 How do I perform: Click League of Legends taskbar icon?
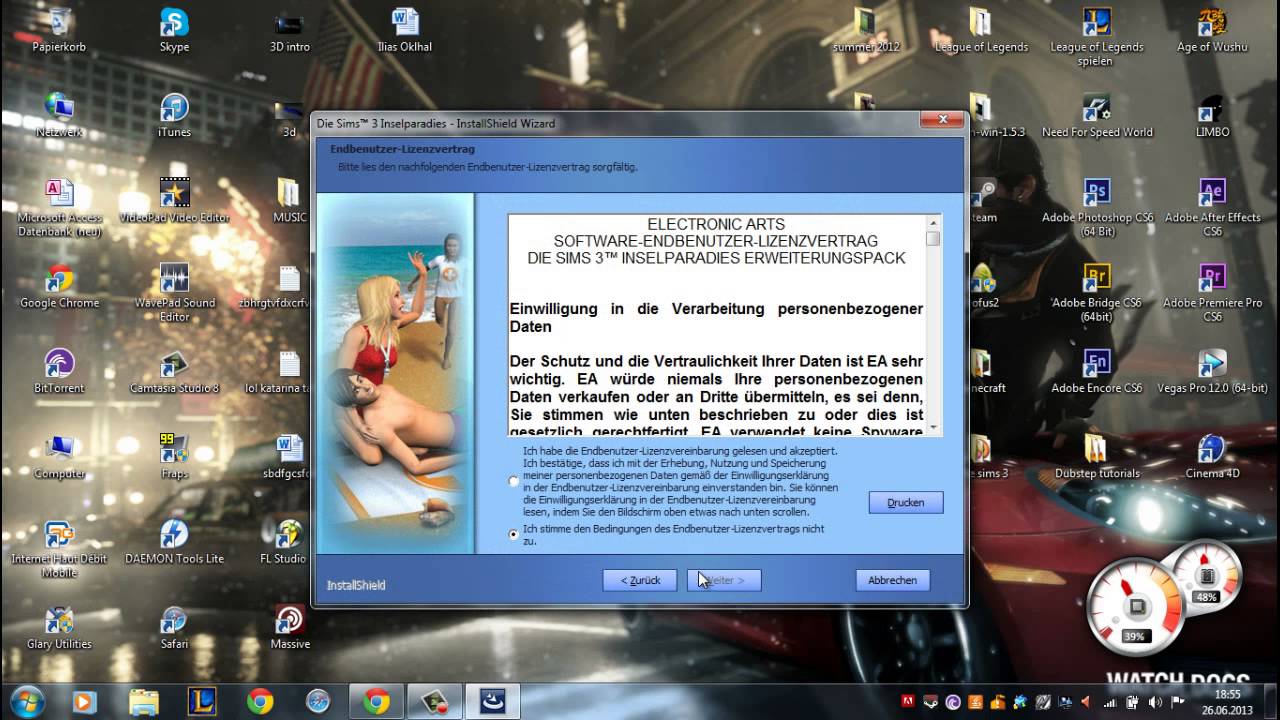point(202,702)
